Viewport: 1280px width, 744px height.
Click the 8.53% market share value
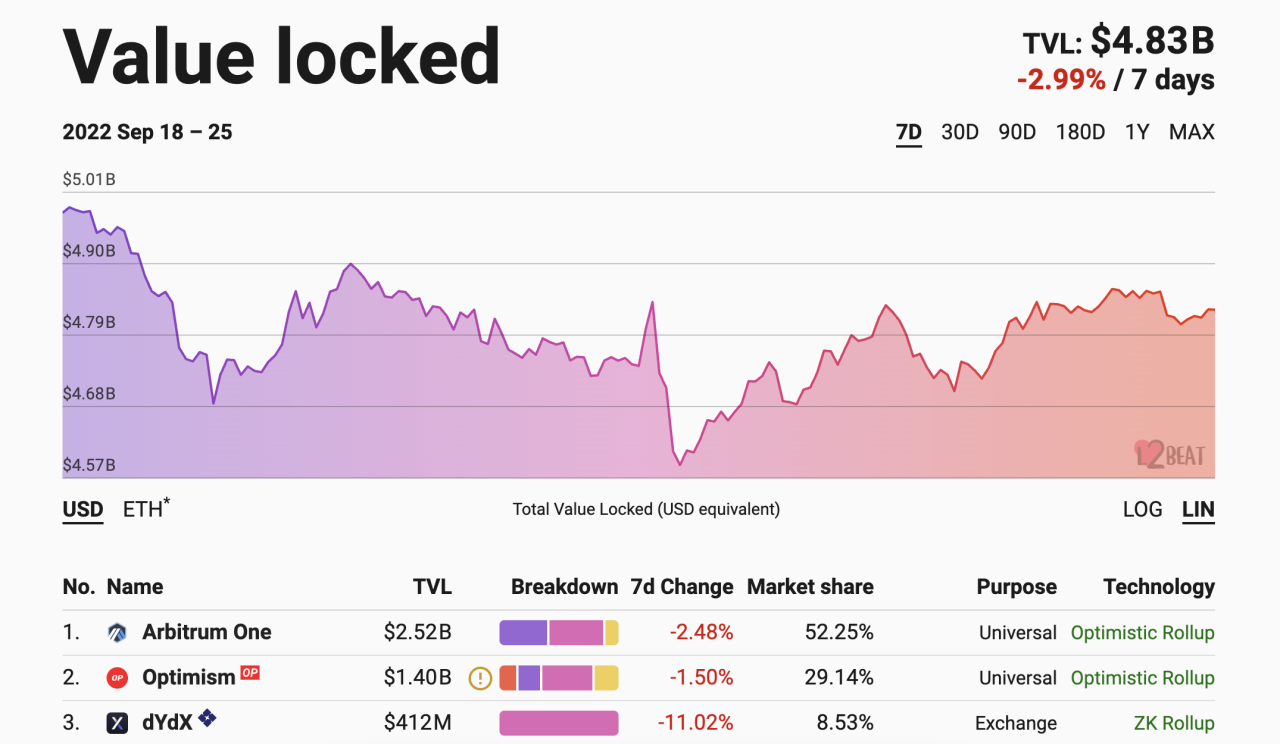click(x=846, y=723)
